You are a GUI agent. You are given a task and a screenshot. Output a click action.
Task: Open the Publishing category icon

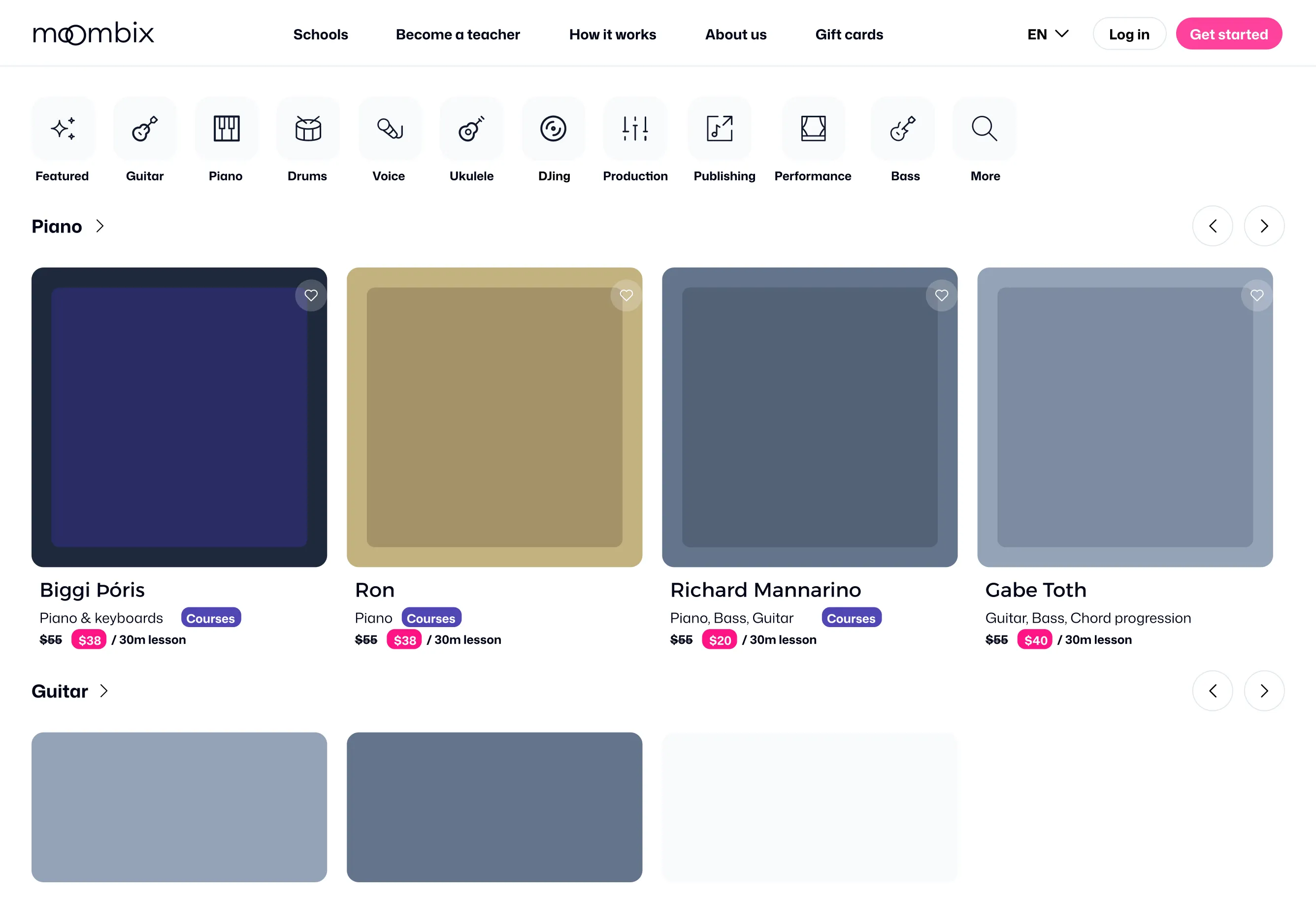pos(719,129)
